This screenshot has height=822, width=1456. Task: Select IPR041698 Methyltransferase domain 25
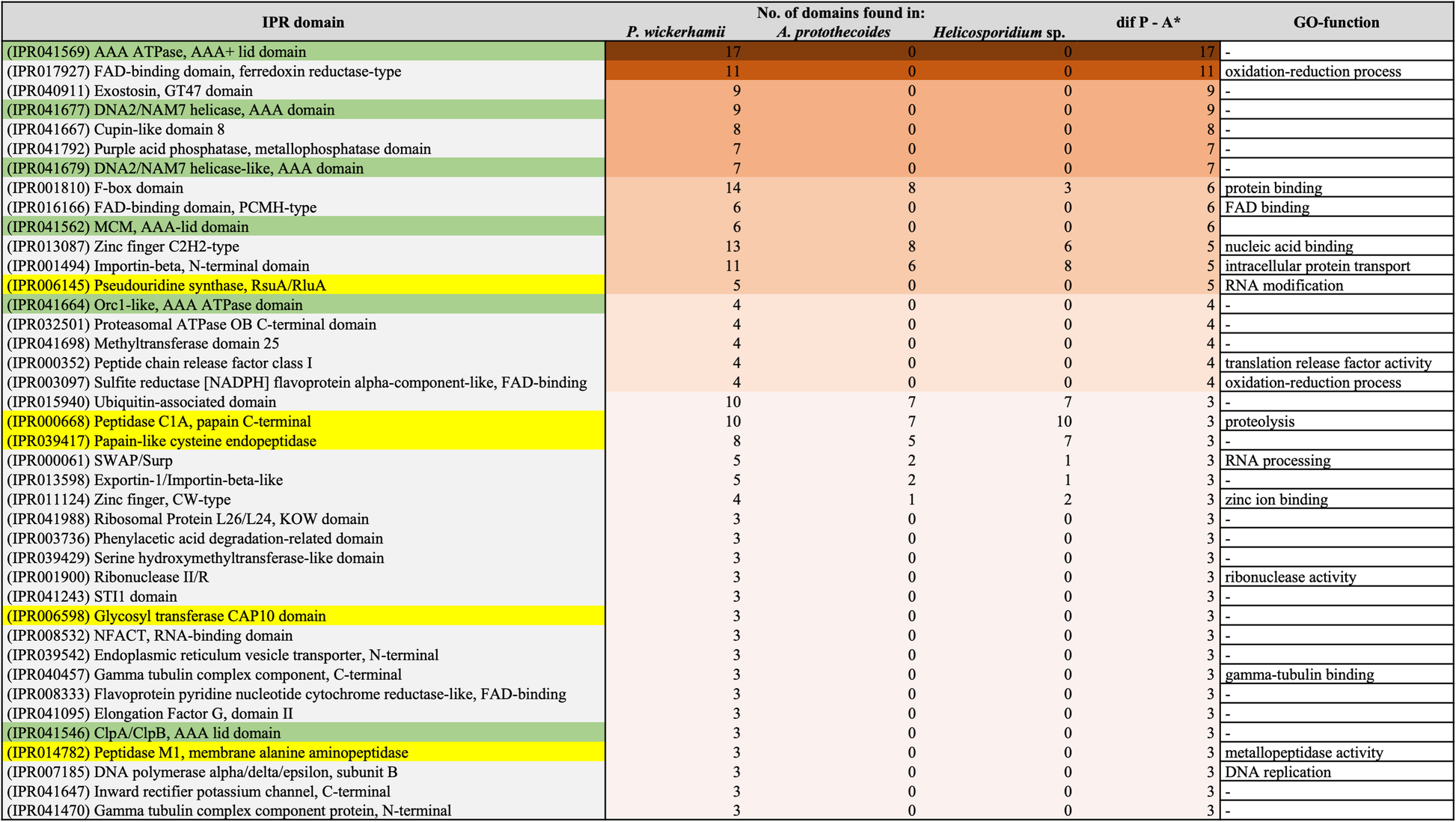pos(304,344)
